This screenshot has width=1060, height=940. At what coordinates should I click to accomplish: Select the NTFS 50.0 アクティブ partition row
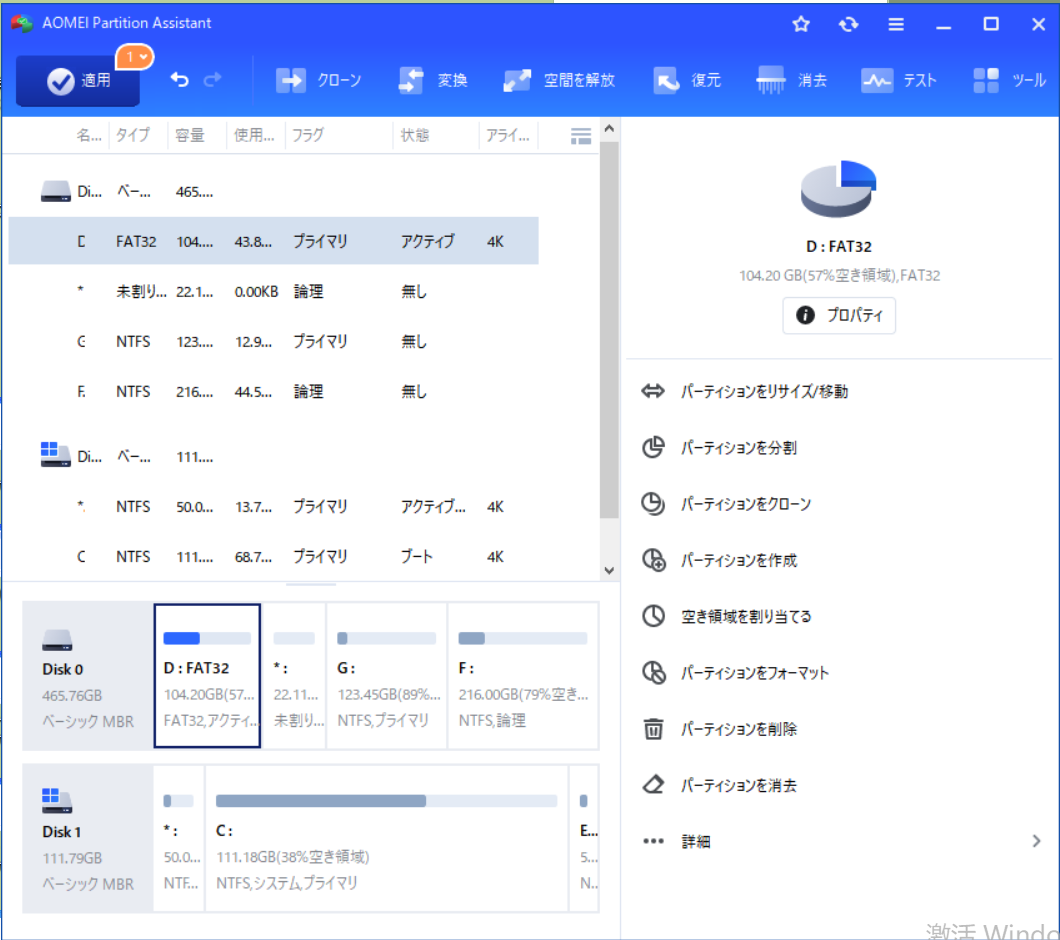click(273, 507)
